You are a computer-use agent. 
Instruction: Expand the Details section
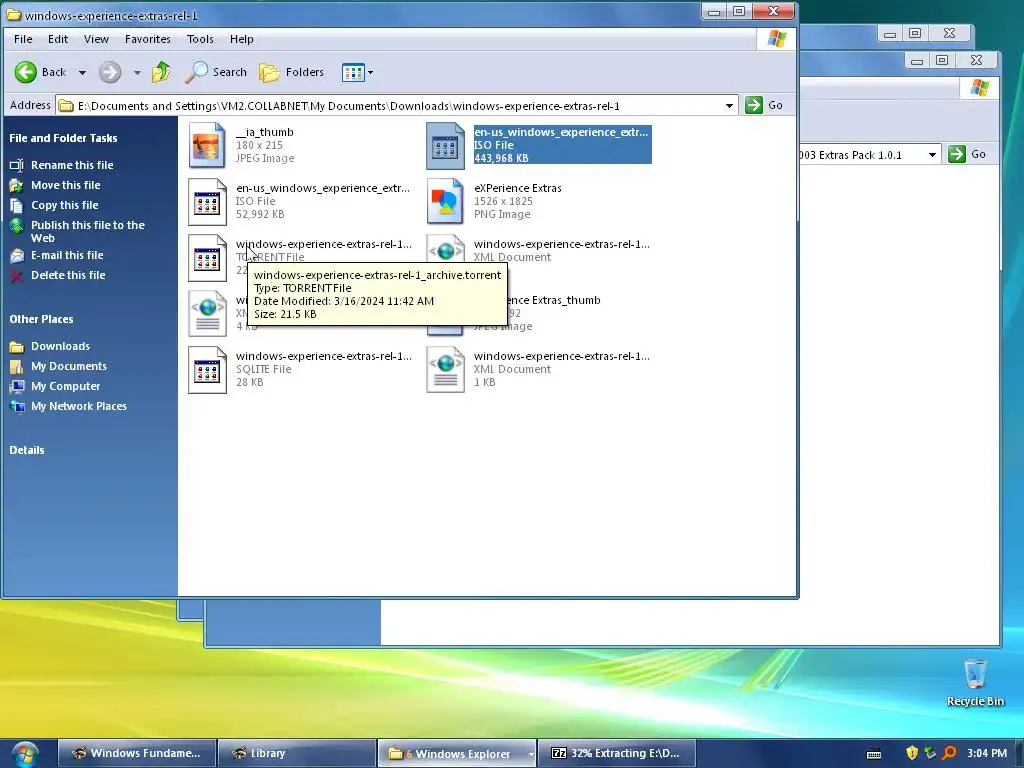pyautogui.click(x=27, y=450)
